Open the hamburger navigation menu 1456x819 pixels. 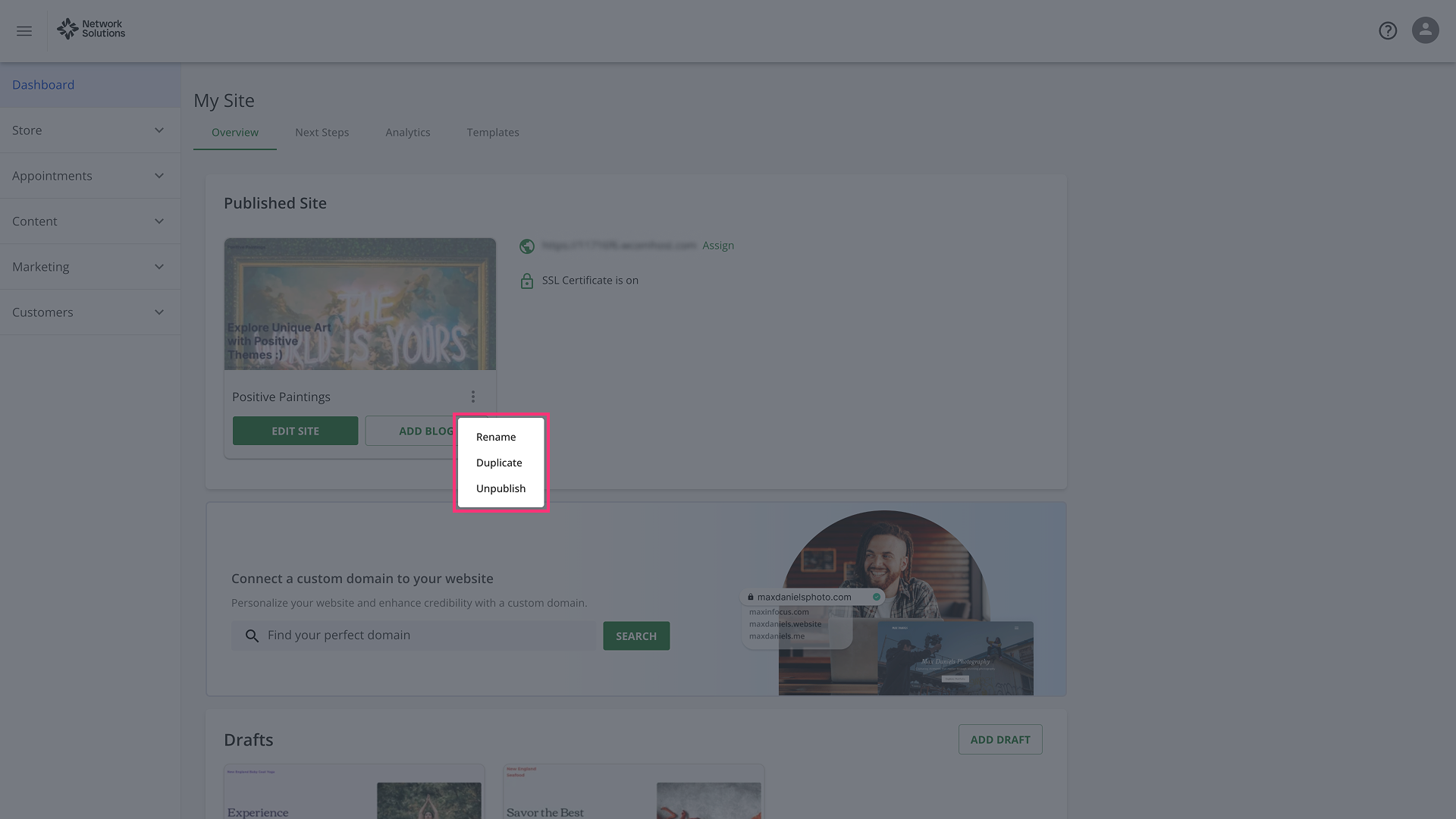(24, 31)
